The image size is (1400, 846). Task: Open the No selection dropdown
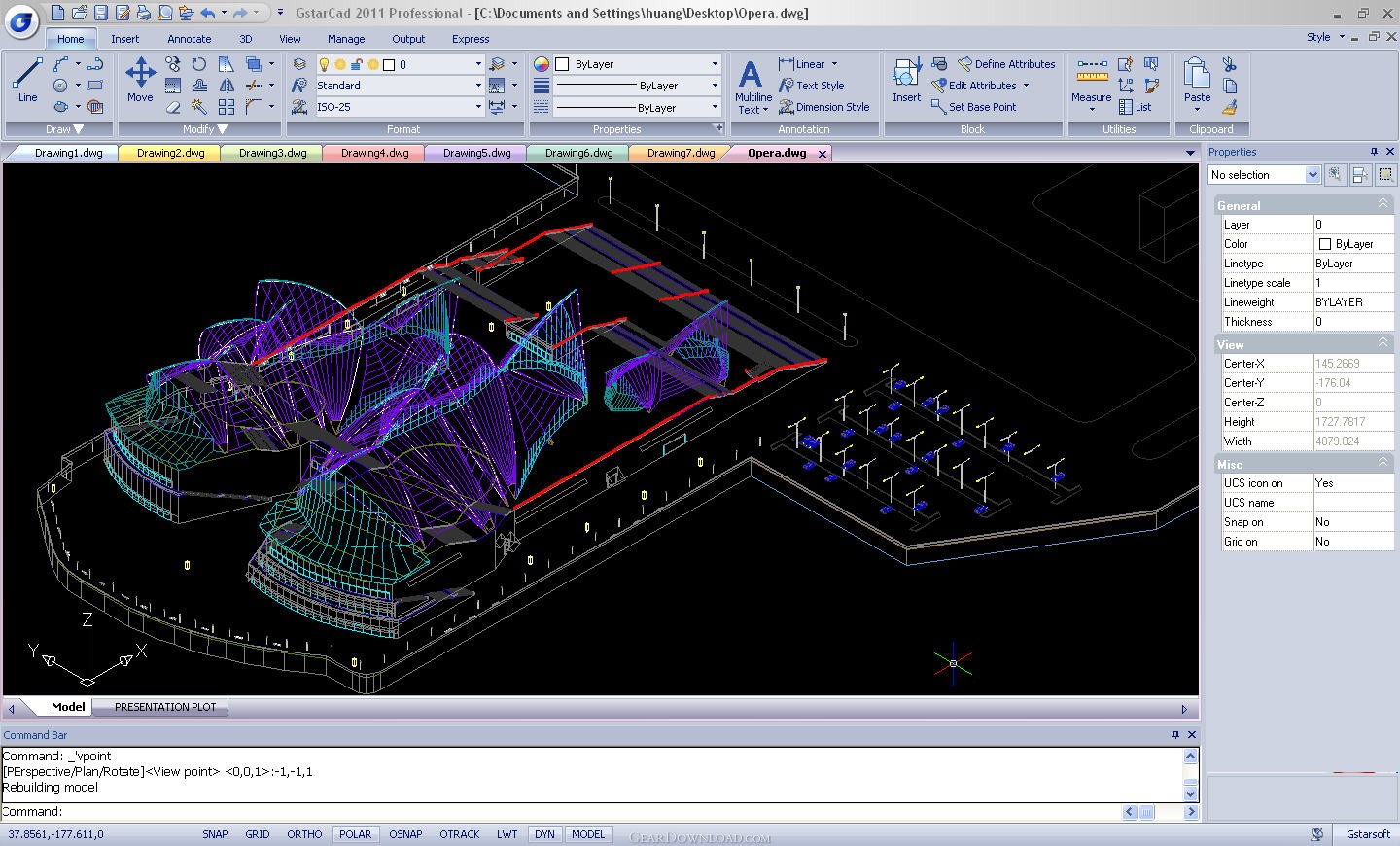[1312, 175]
